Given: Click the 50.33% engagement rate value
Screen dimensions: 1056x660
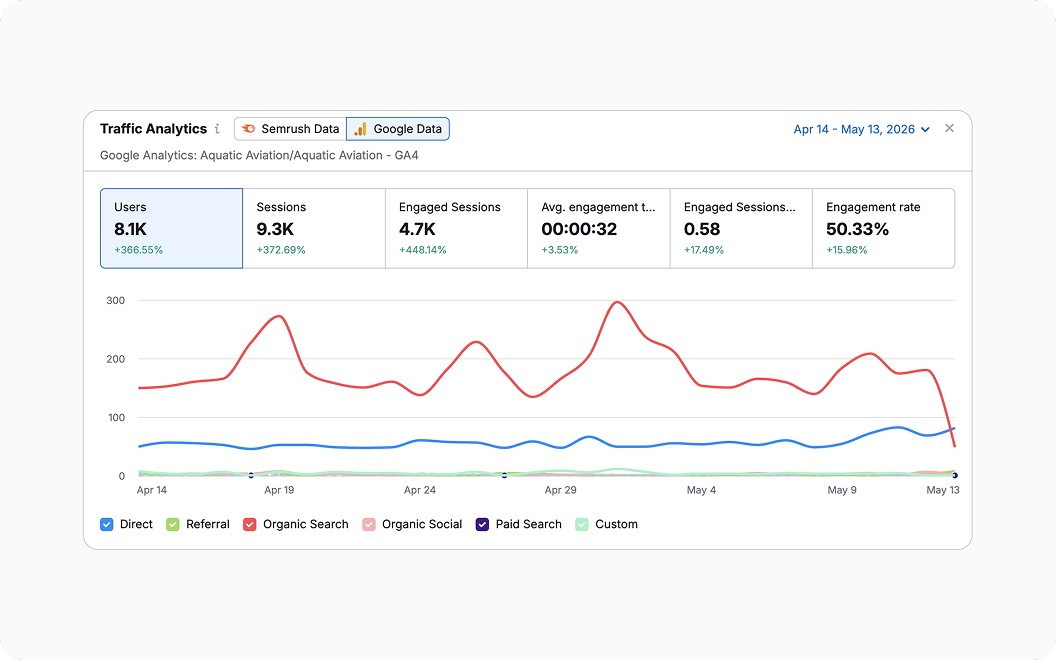Looking at the screenshot, I should 857,229.
